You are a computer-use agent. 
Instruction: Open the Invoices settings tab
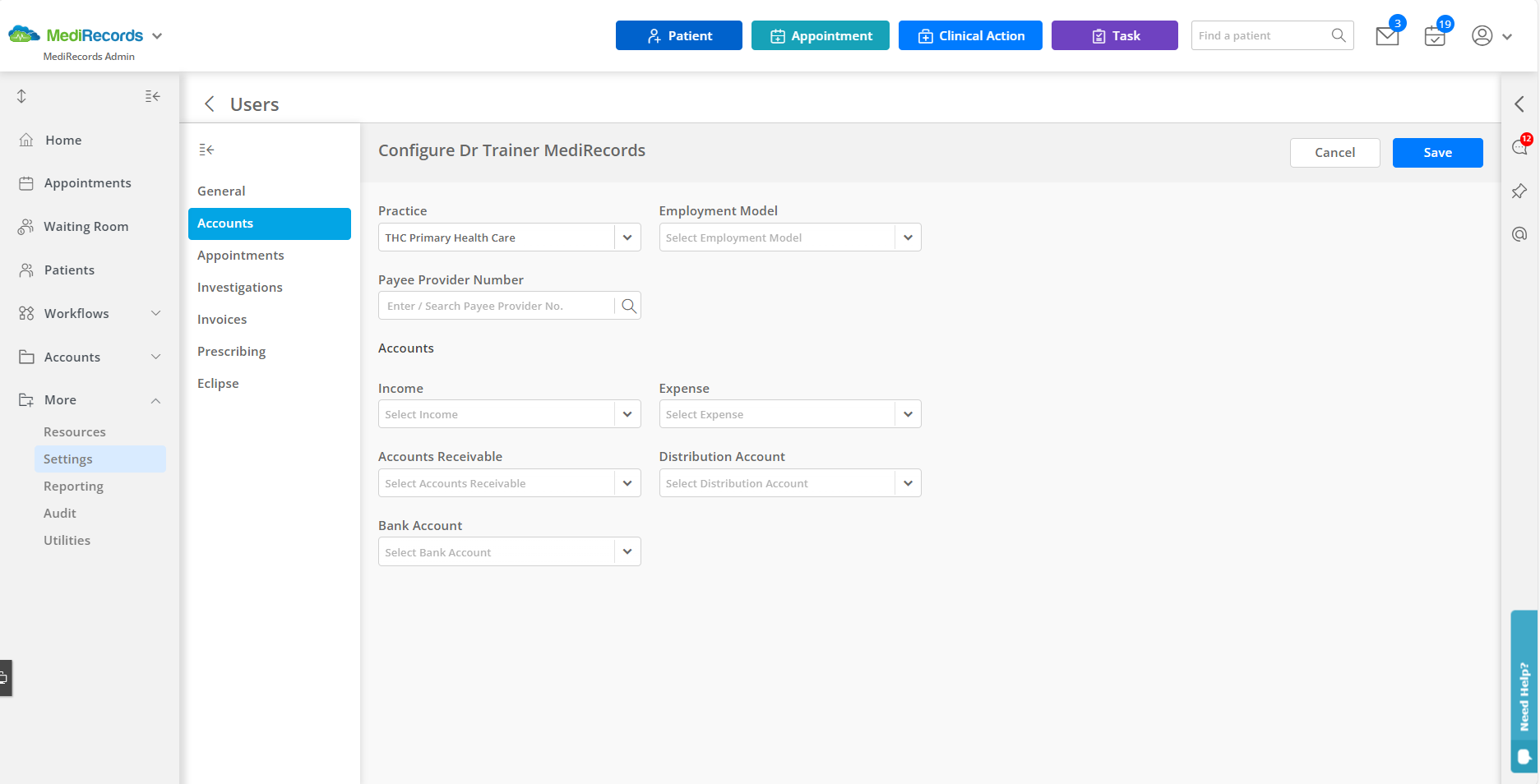(221, 319)
